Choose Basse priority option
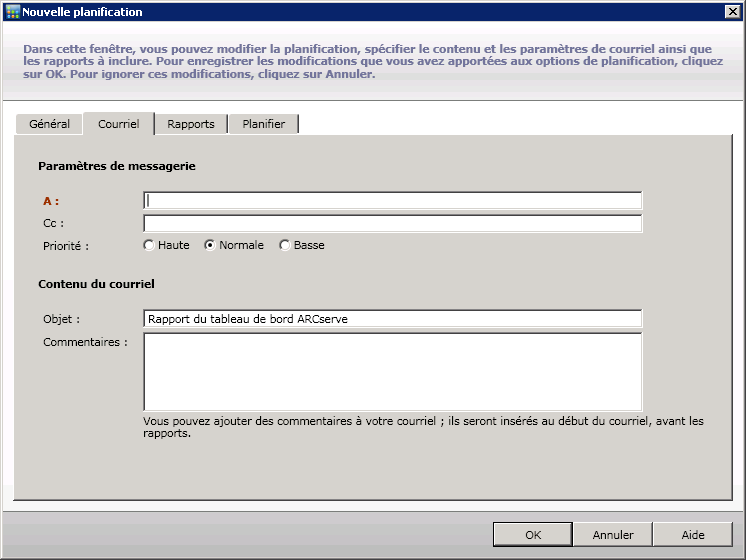This screenshot has height=560, width=746. 285,245
